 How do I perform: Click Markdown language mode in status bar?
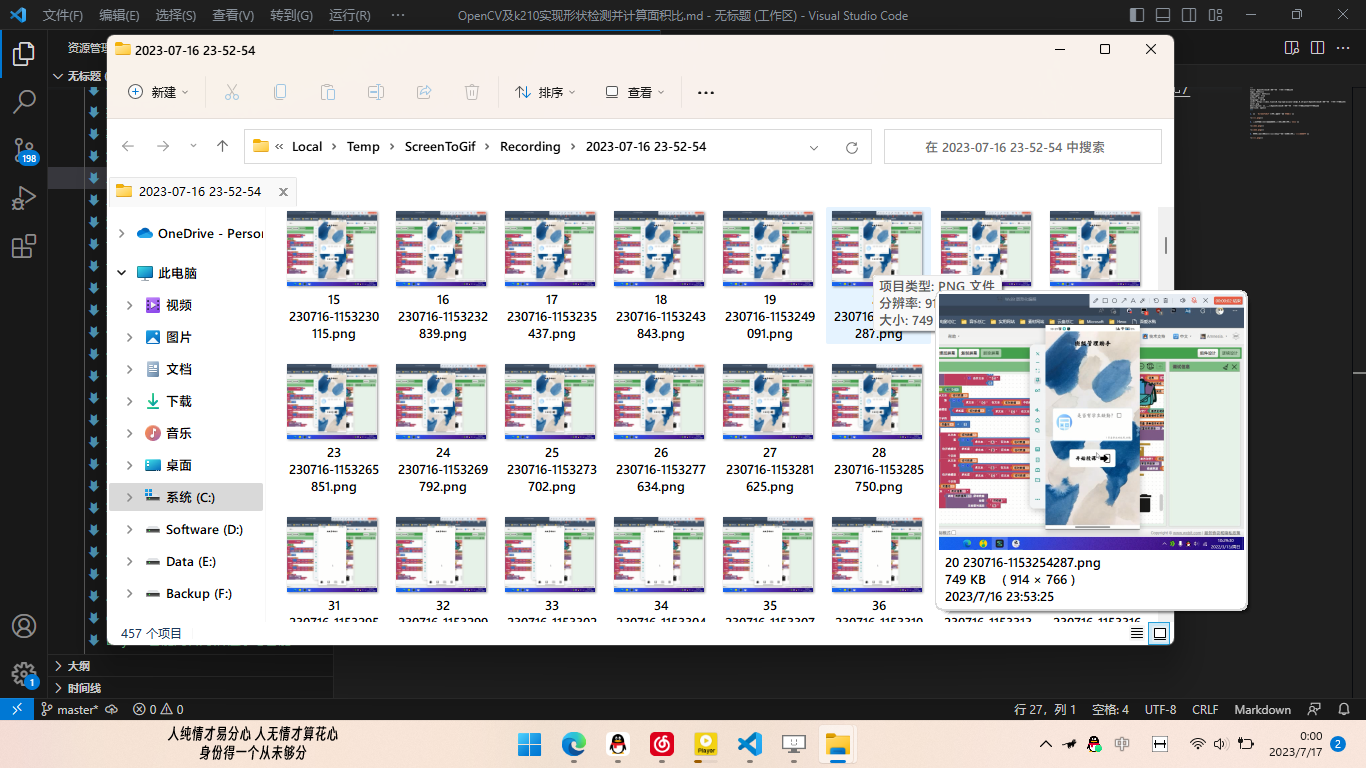tap(1262, 709)
